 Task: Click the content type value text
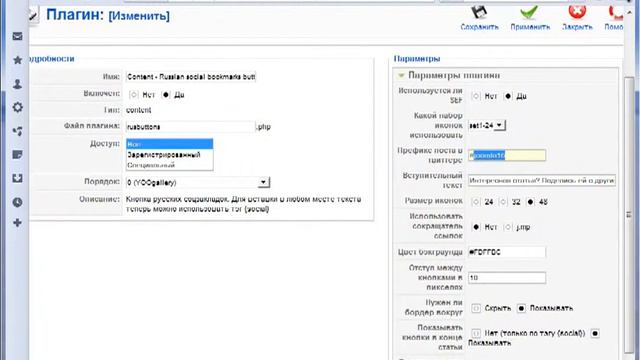tap(139, 110)
